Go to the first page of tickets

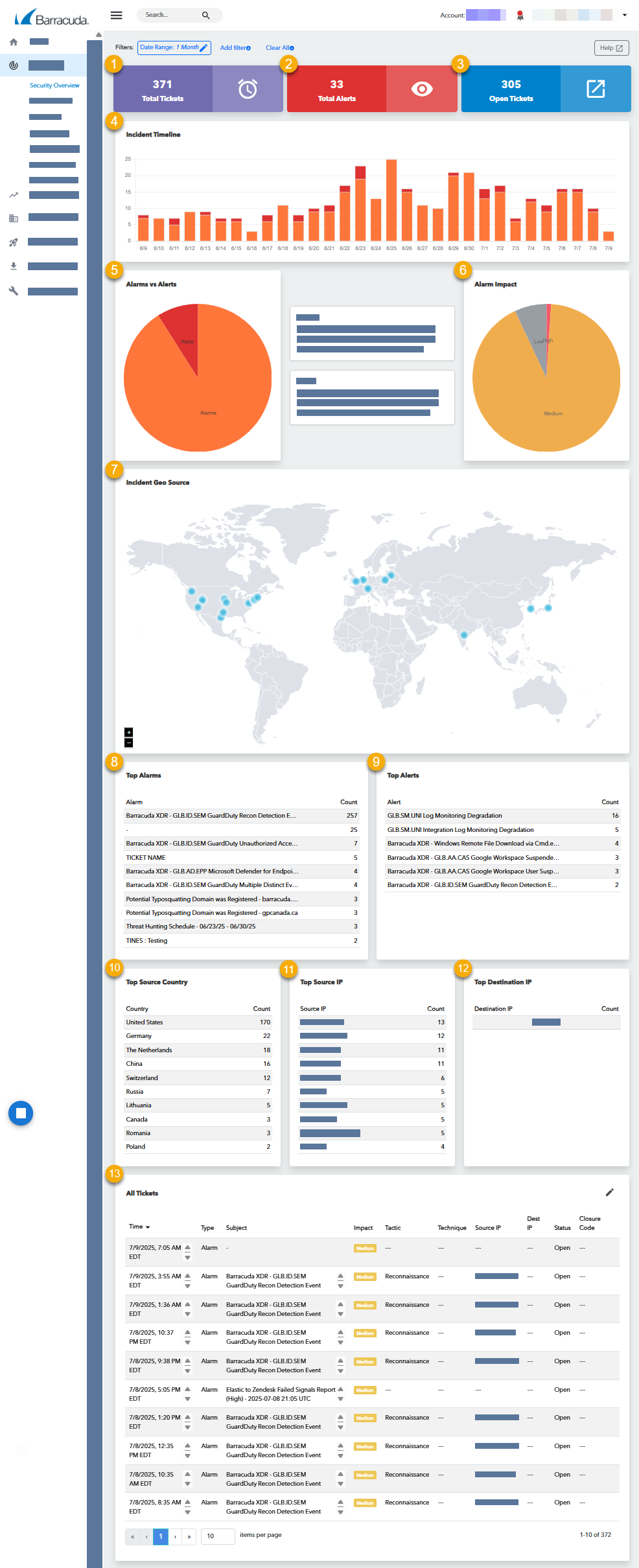tap(132, 1536)
